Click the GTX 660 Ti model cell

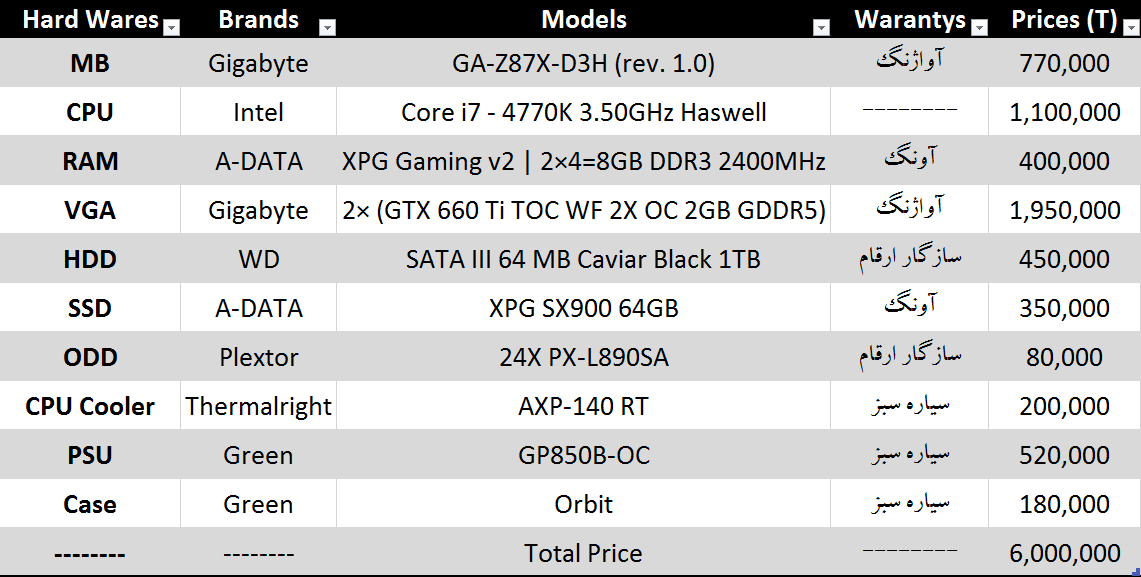pos(584,211)
